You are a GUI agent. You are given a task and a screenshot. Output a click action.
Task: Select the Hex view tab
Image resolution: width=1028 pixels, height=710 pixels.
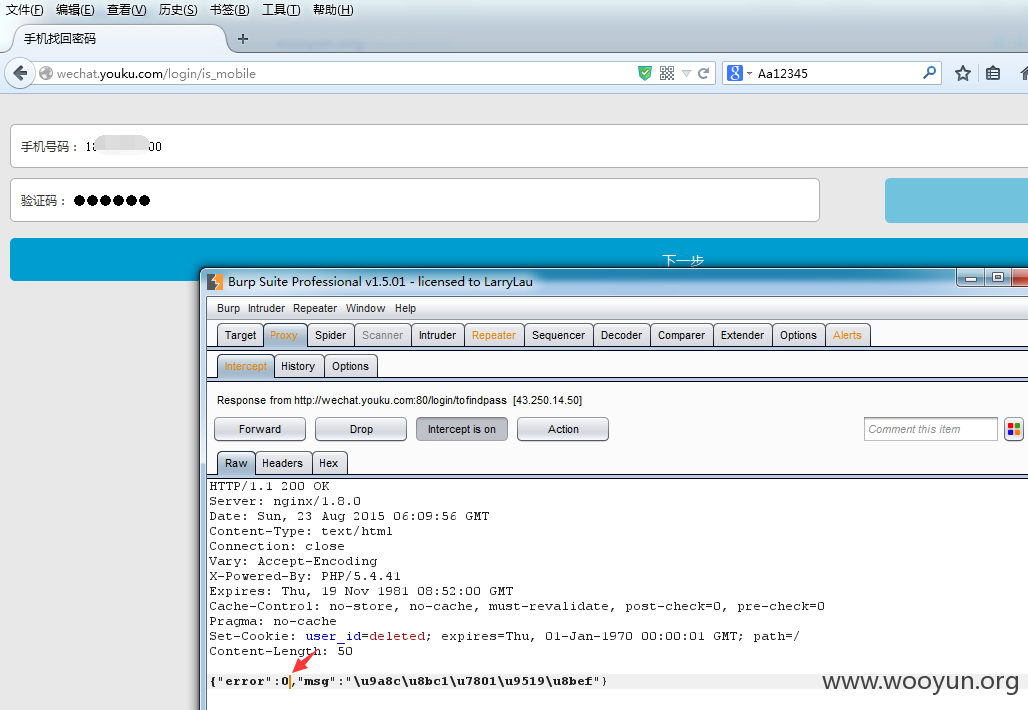pyautogui.click(x=328, y=463)
